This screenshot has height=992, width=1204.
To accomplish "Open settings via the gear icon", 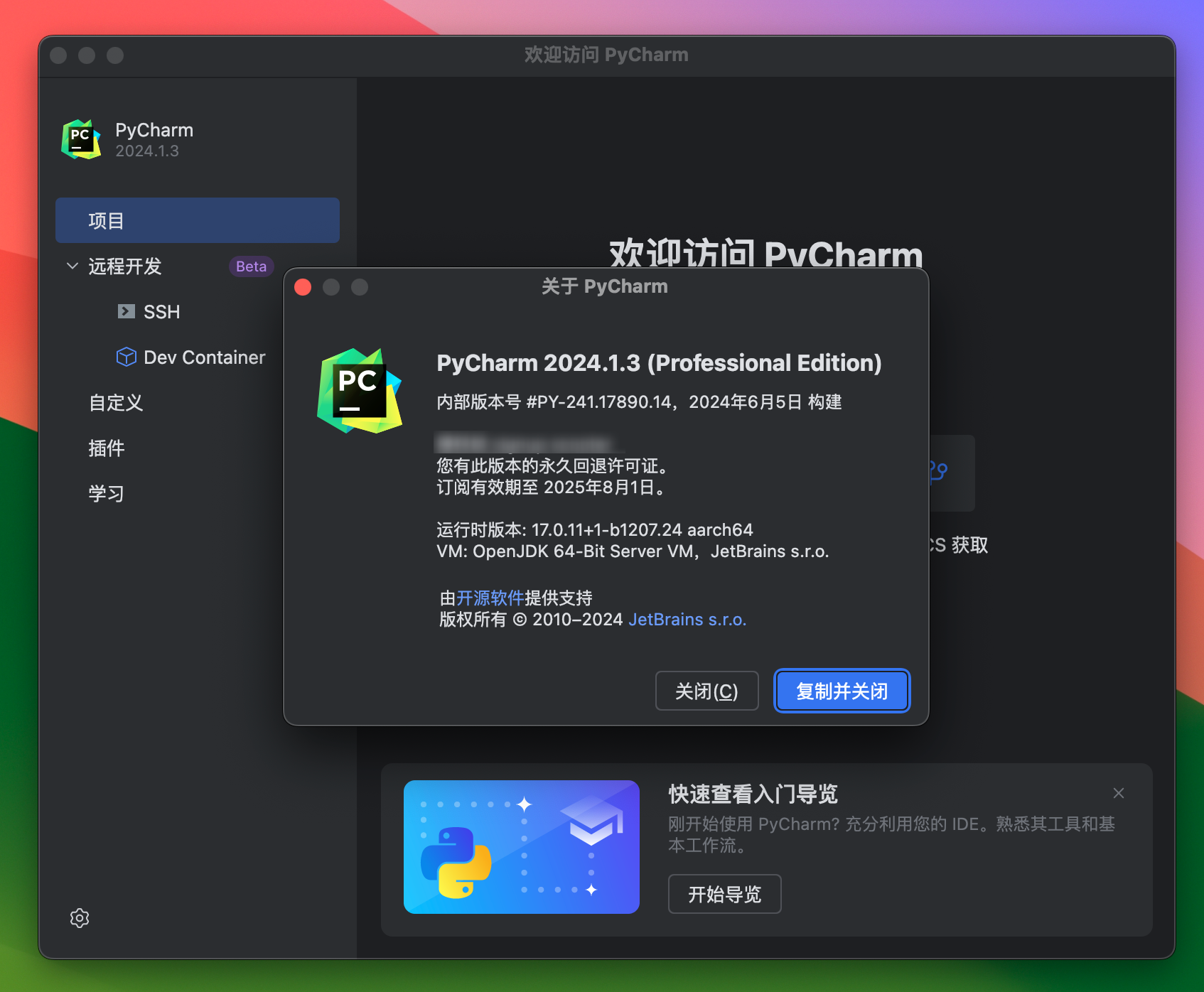I will tap(79, 918).
